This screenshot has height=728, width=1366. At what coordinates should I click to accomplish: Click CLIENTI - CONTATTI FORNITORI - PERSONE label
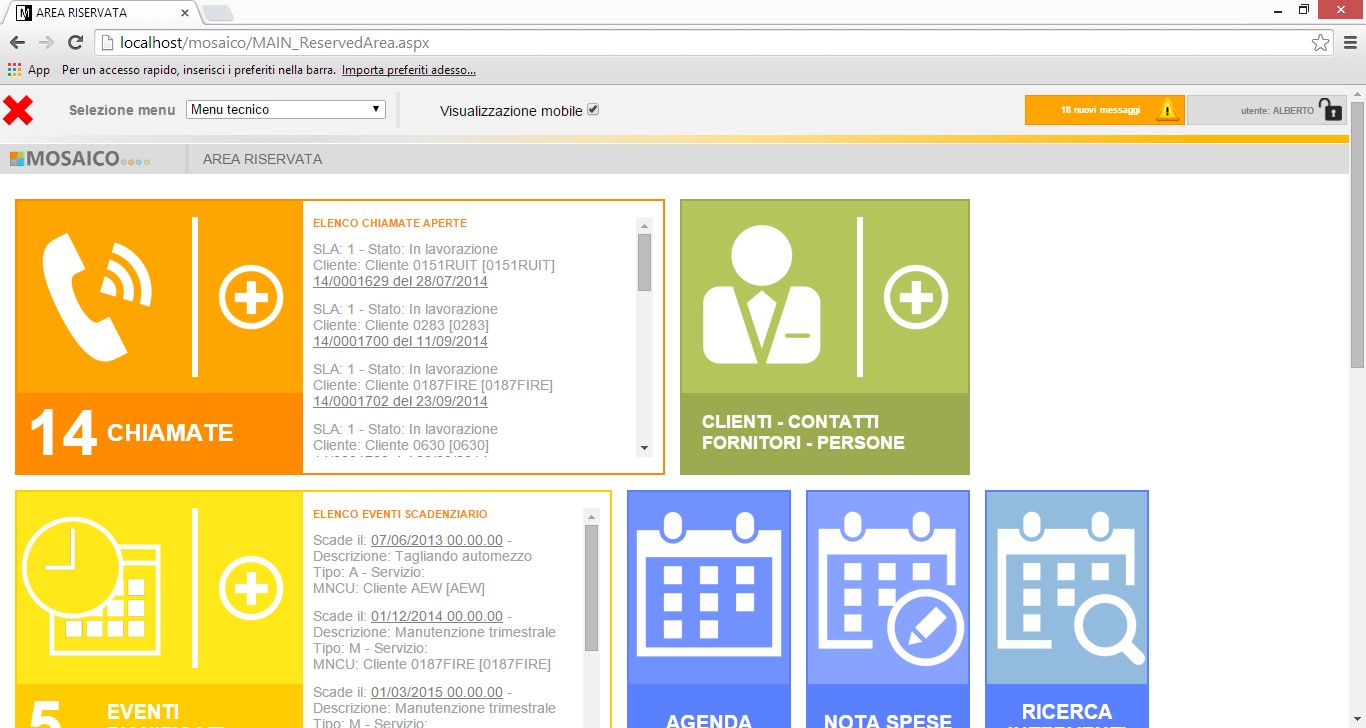(x=803, y=432)
